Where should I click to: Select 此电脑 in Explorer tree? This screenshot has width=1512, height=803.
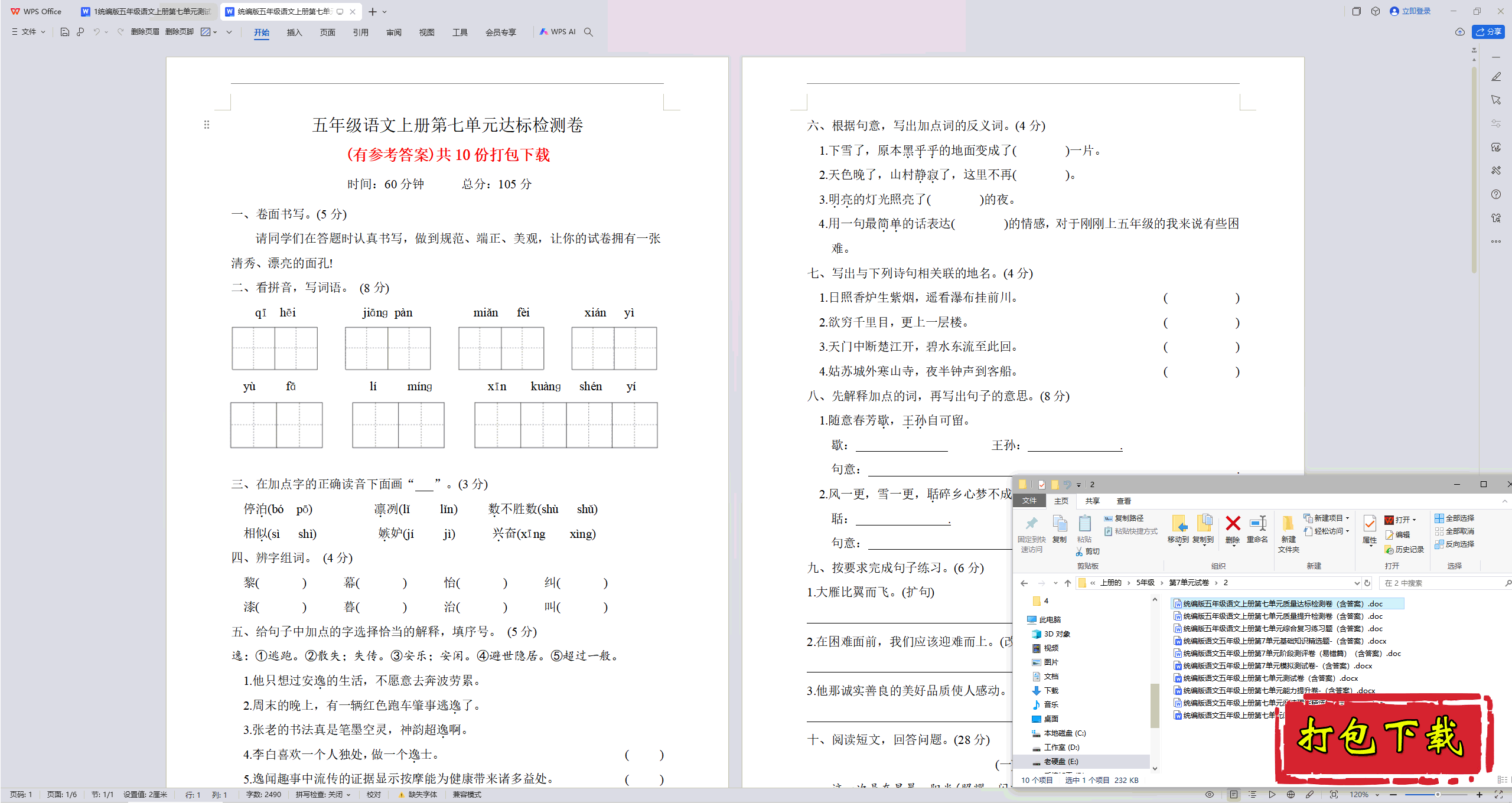pyautogui.click(x=1044, y=619)
